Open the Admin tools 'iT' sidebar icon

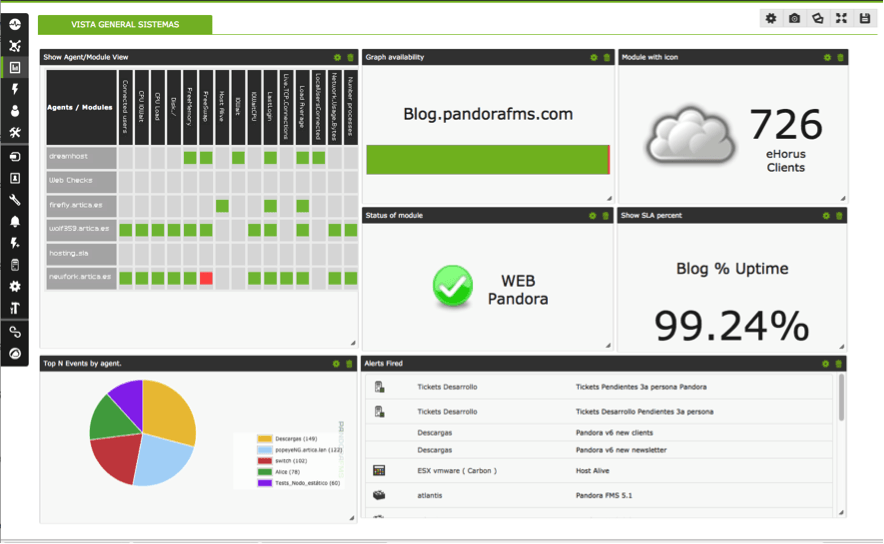(x=15, y=308)
